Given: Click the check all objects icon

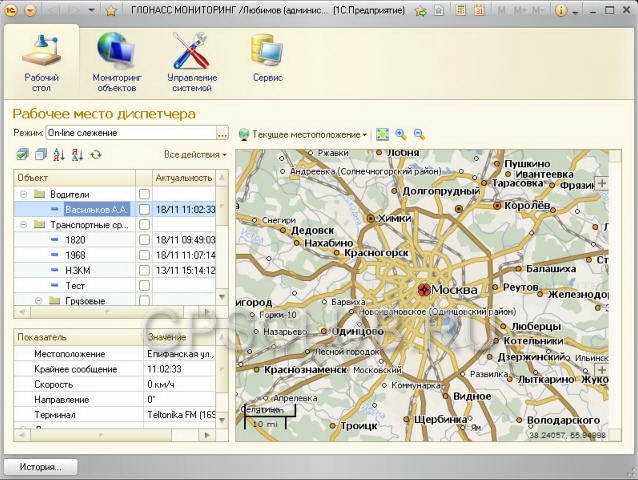Looking at the screenshot, I should [x=22, y=155].
